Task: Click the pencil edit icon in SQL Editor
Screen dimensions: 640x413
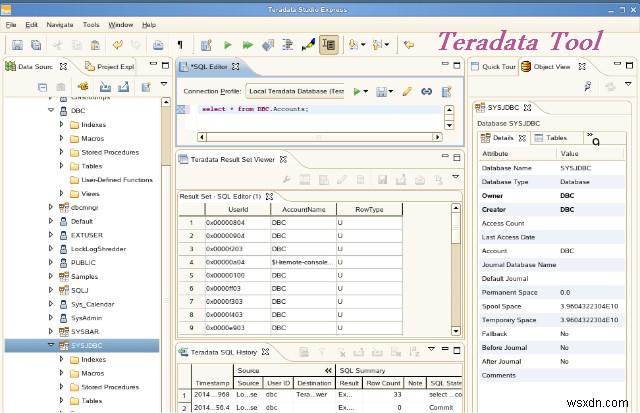Action: click(407, 91)
